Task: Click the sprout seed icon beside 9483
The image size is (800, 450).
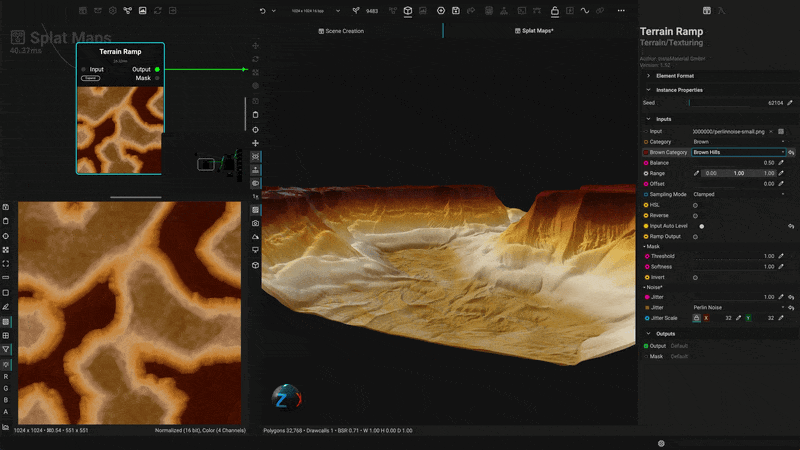Action: (356, 11)
